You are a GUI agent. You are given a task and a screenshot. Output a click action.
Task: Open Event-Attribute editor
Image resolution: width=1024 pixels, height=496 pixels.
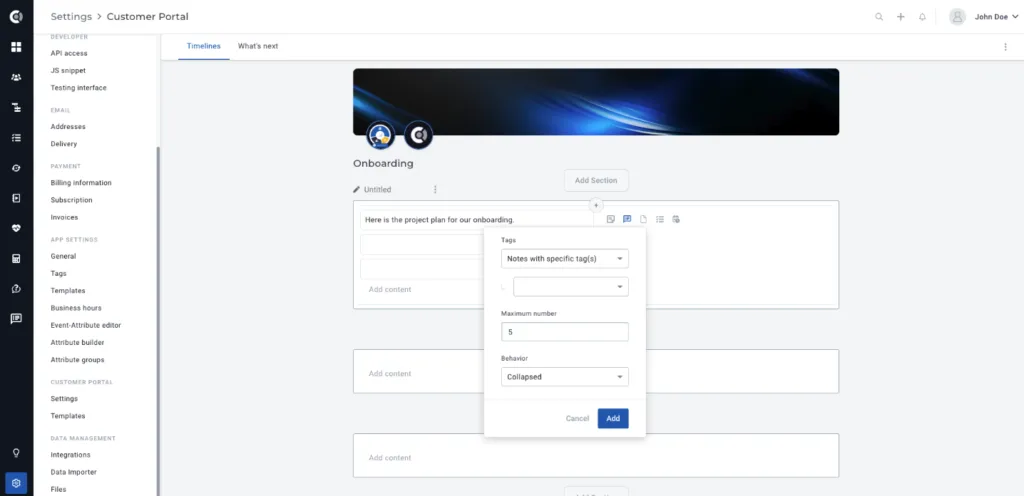coord(86,325)
